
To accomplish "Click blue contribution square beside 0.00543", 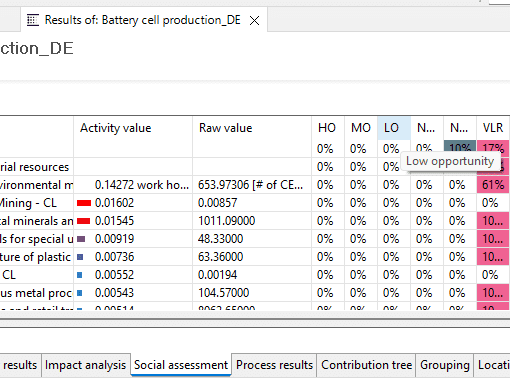I will point(80,293).
